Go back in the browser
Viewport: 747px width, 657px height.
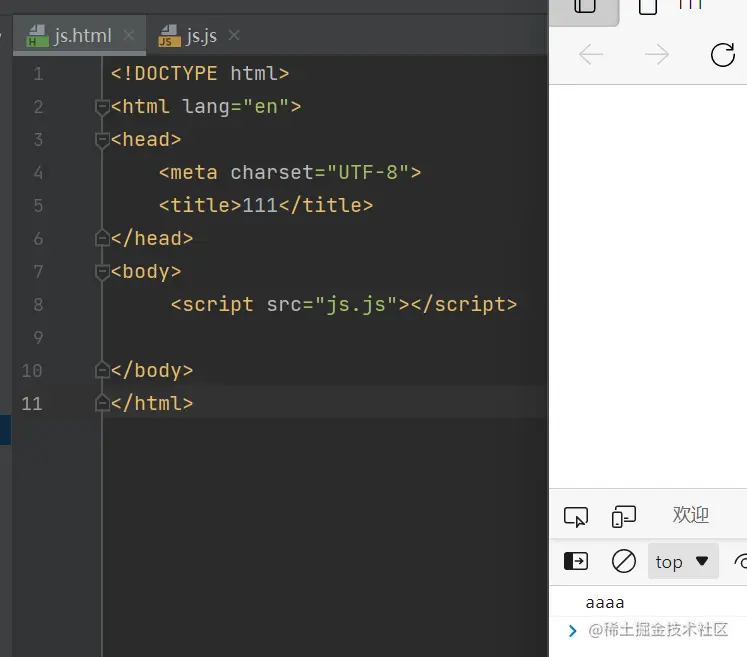point(591,54)
